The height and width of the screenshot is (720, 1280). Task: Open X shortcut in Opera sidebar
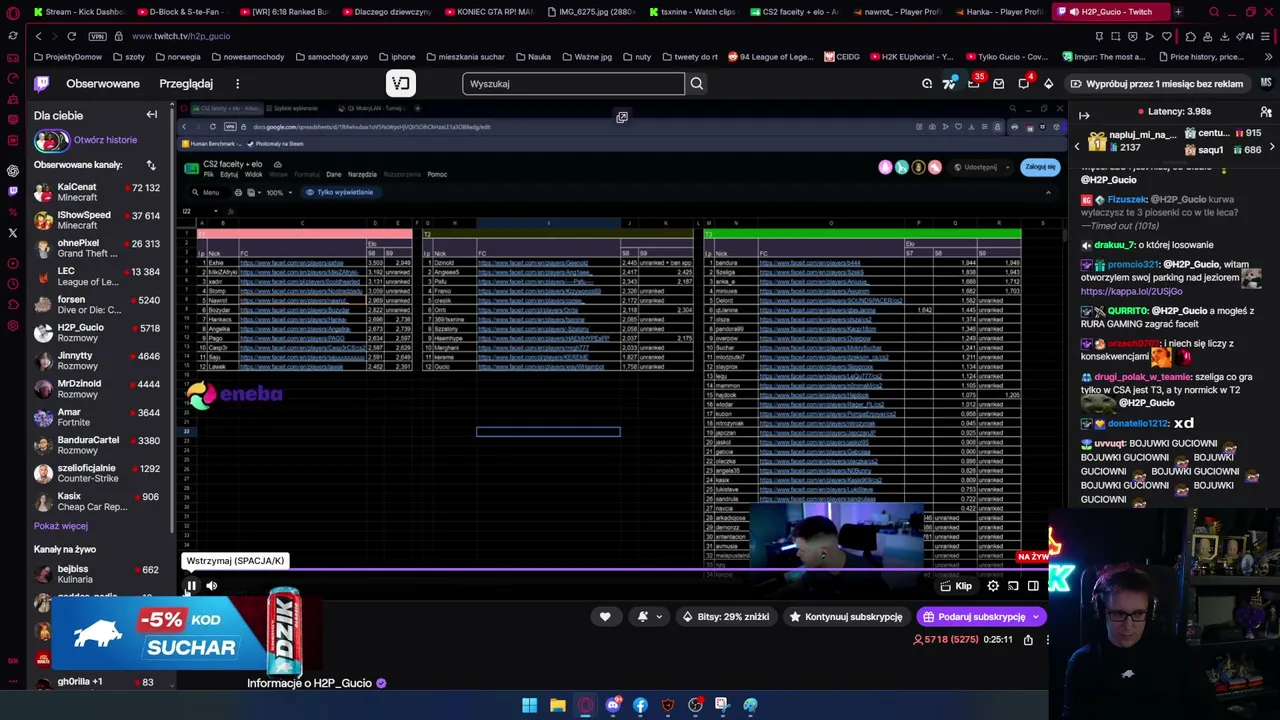(x=13, y=233)
